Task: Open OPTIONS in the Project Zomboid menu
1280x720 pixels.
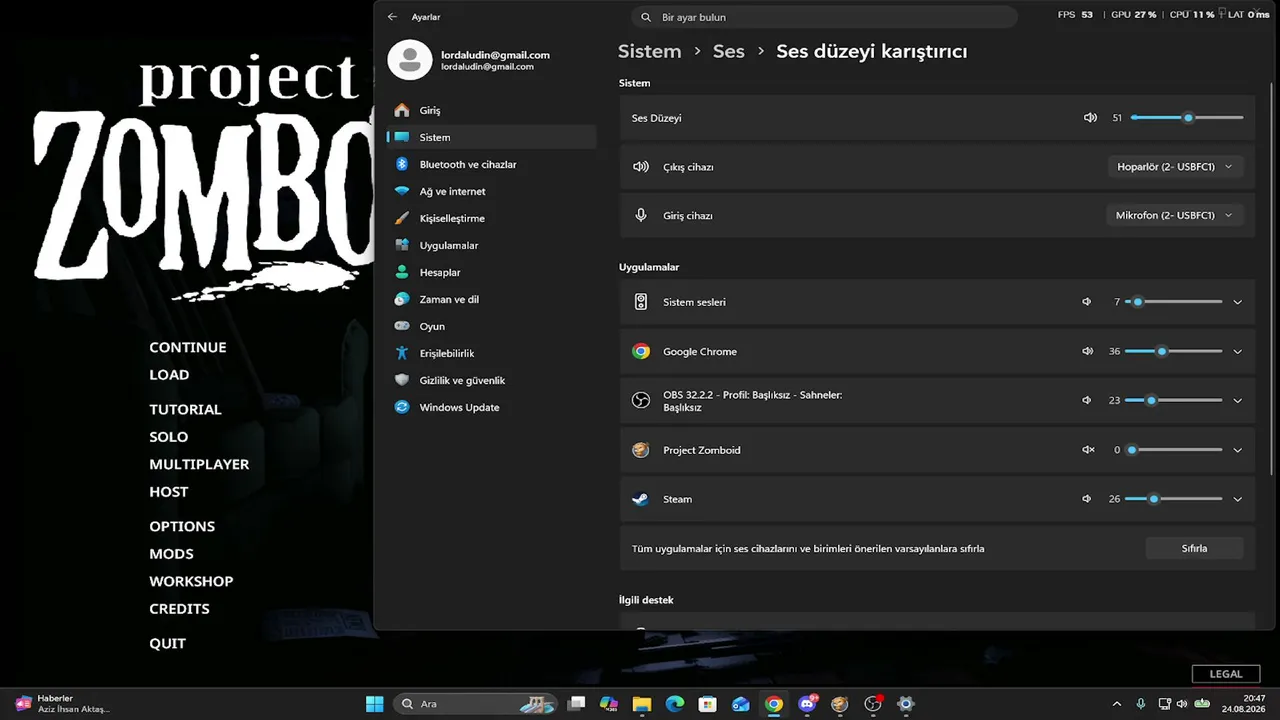Action: (x=182, y=526)
